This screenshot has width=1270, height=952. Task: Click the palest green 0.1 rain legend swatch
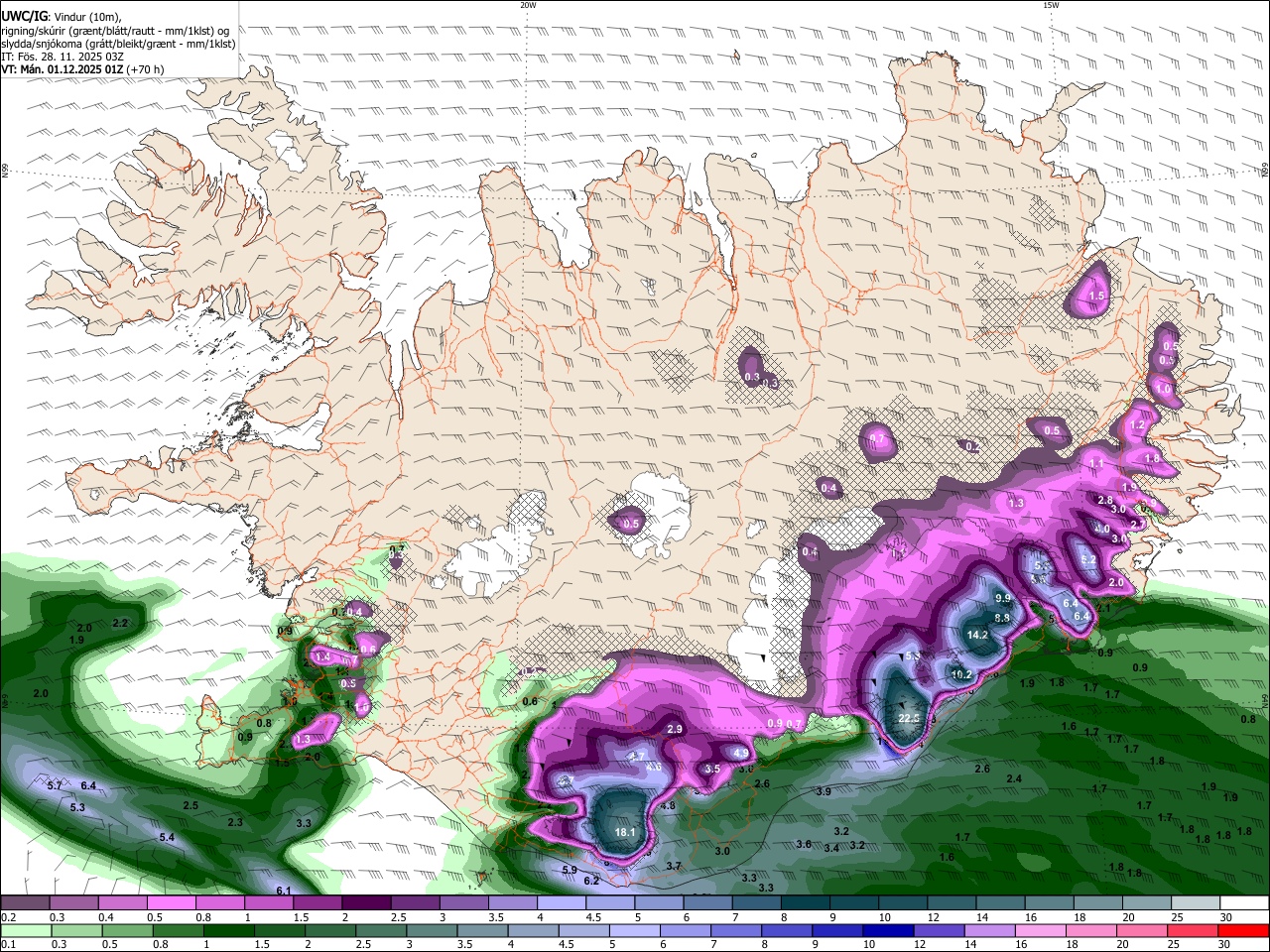click(x=26, y=931)
